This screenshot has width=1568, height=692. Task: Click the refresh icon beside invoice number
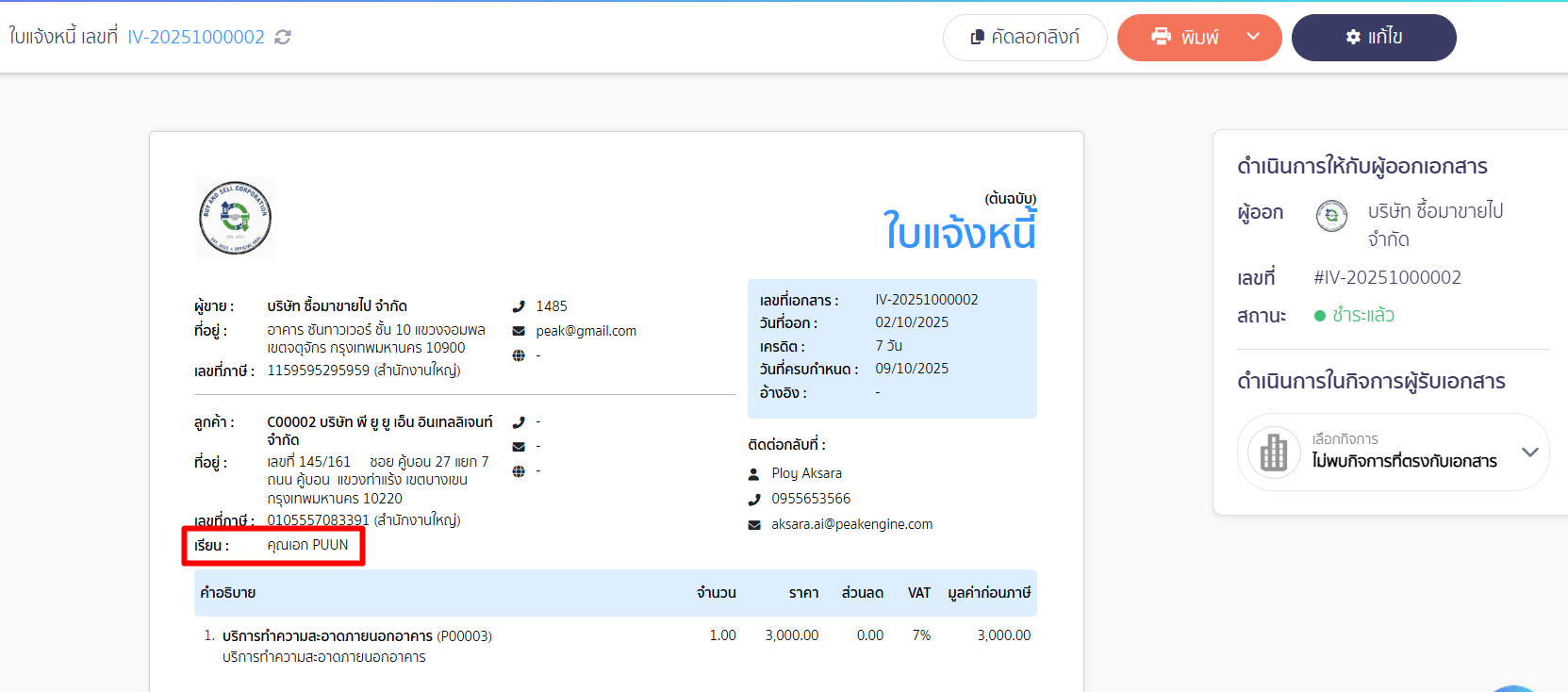283,37
